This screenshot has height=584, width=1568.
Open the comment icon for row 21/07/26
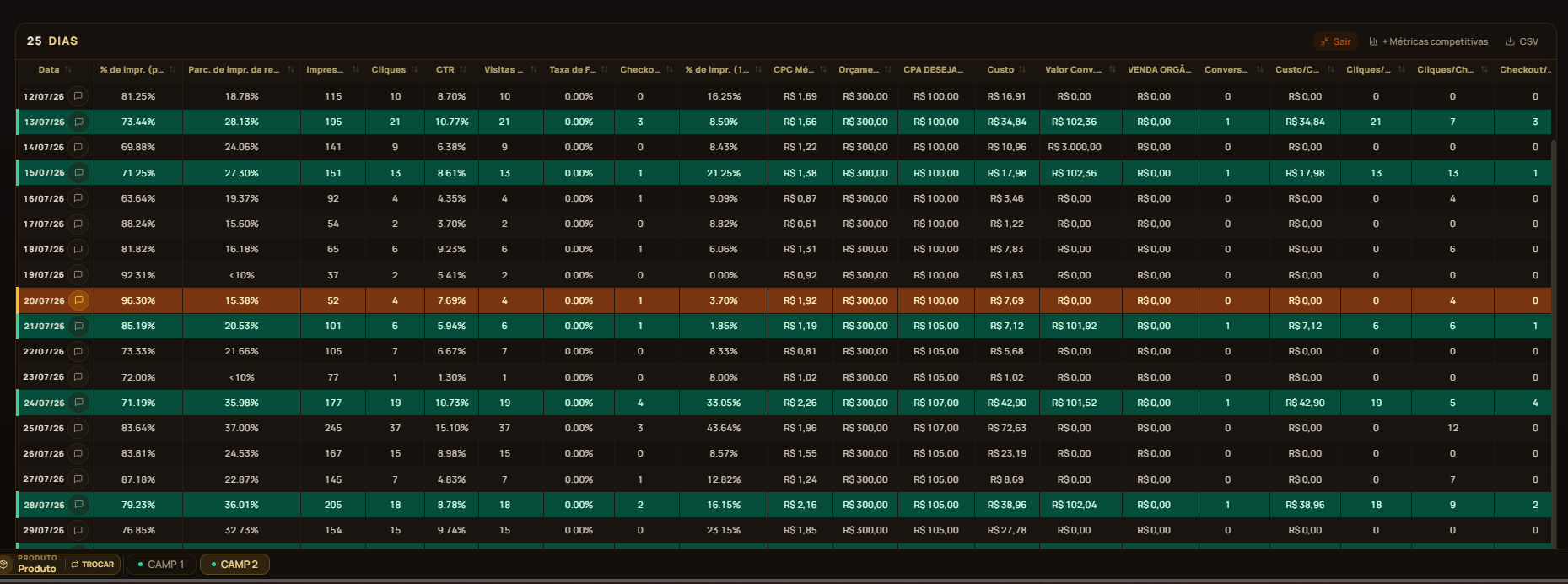click(x=78, y=326)
